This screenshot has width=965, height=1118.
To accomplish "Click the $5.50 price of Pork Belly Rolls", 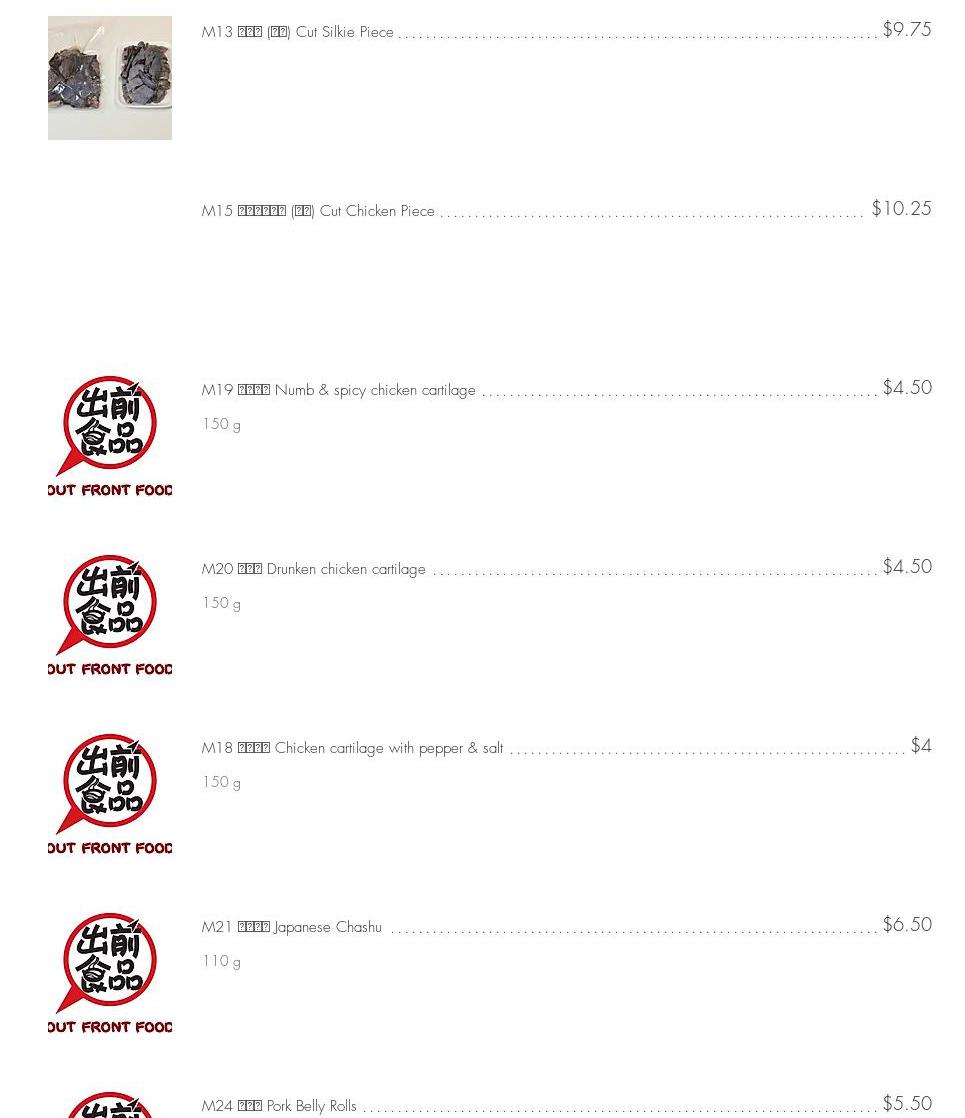I will point(907,1103).
